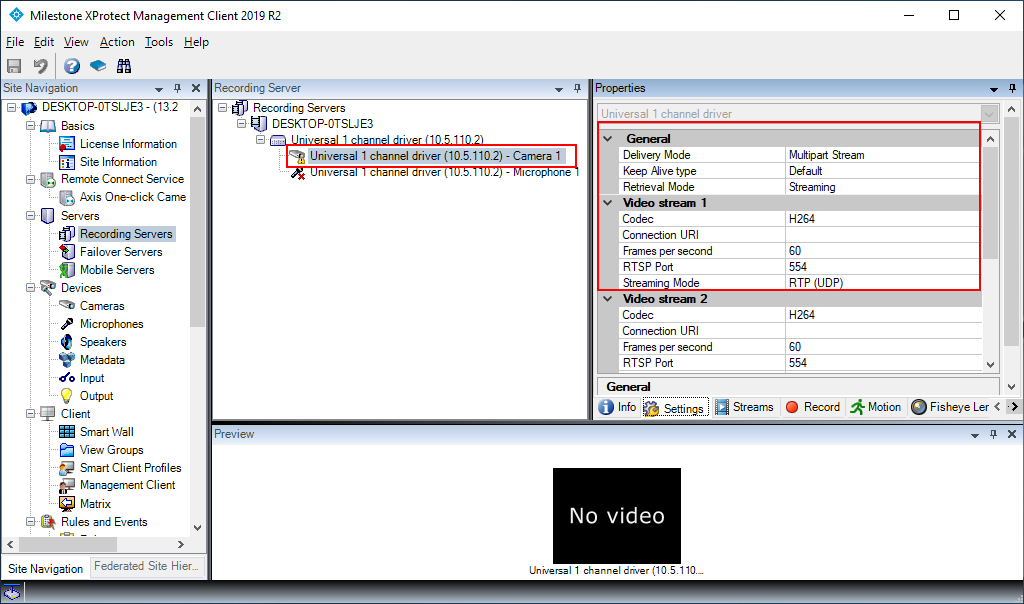Collapse the General section in Properties
The width and height of the screenshot is (1024, 604).
tap(606, 138)
